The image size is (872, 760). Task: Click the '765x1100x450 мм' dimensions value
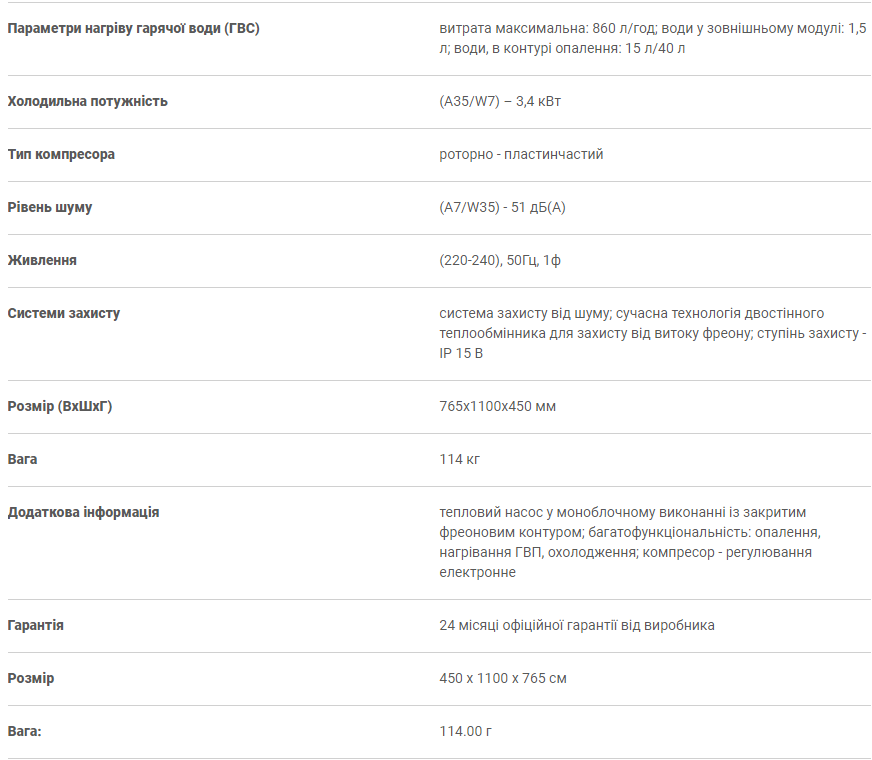(497, 406)
